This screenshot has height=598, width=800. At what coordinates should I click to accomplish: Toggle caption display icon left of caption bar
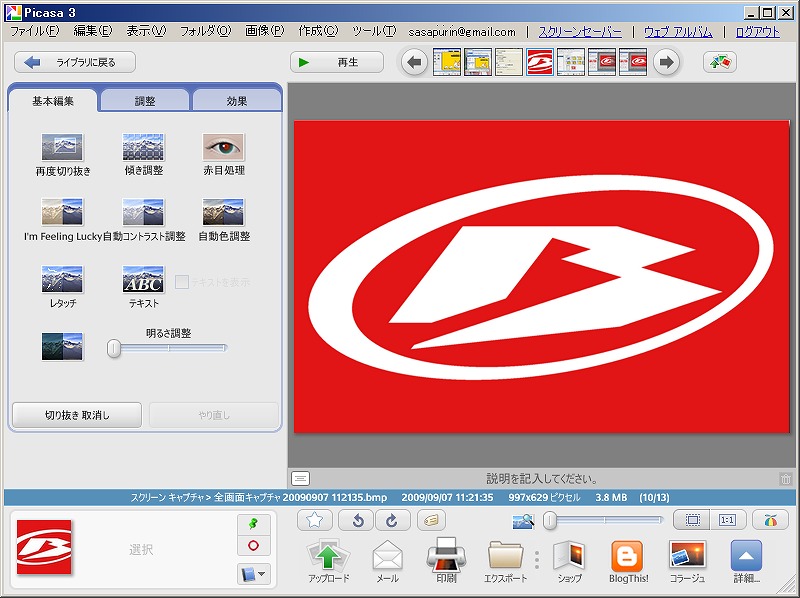(x=301, y=479)
